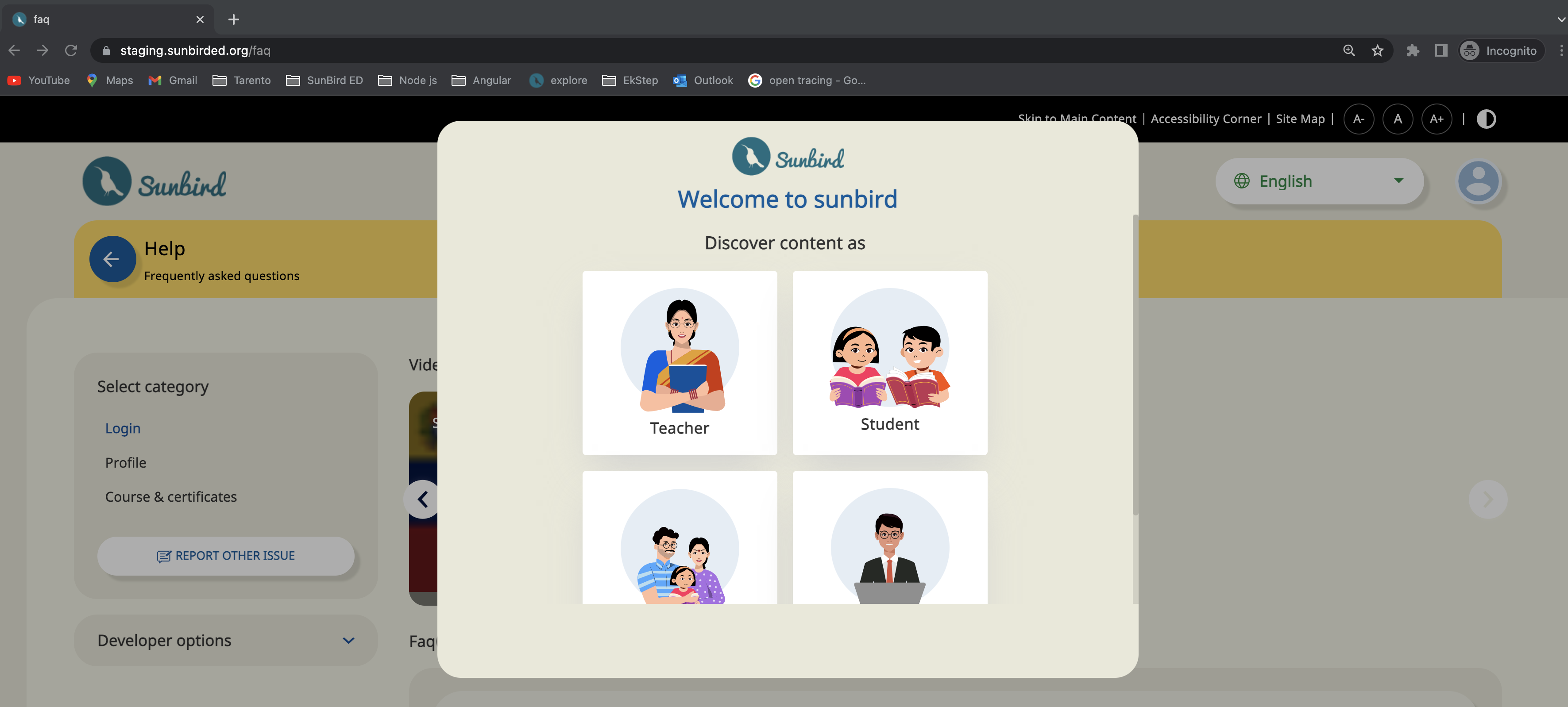Open the browser extensions puzzle icon
1568x707 pixels.
pyautogui.click(x=1414, y=50)
